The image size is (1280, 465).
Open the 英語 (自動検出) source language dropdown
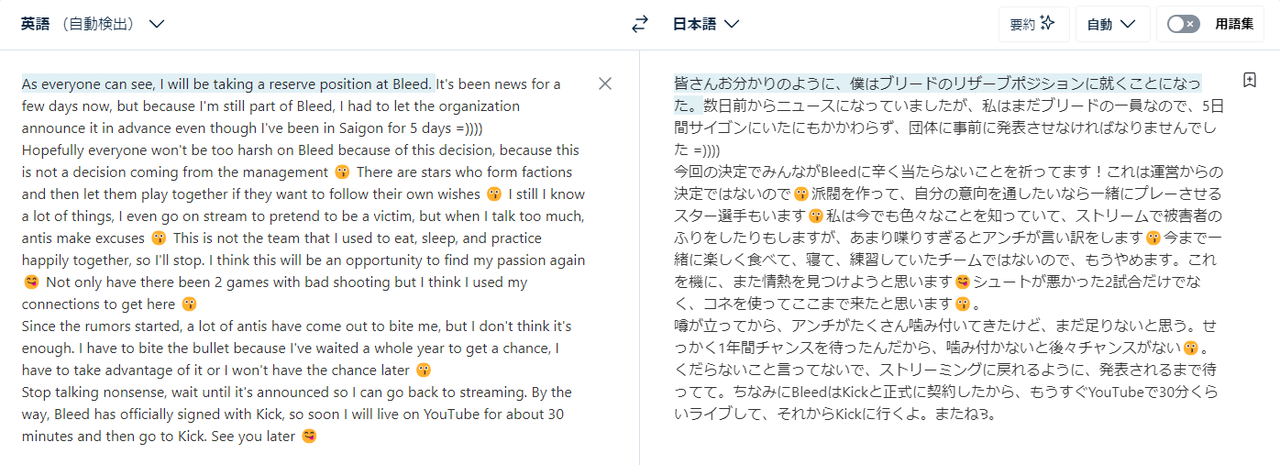[x=92, y=24]
